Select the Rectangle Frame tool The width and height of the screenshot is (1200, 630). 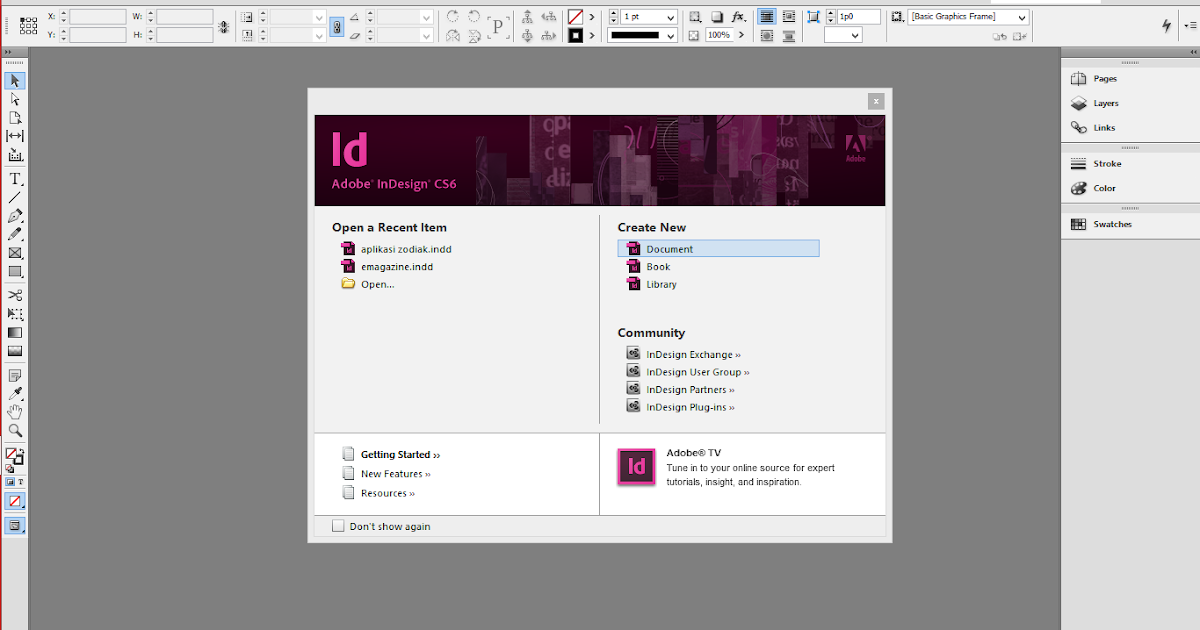click(x=15, y=253)
